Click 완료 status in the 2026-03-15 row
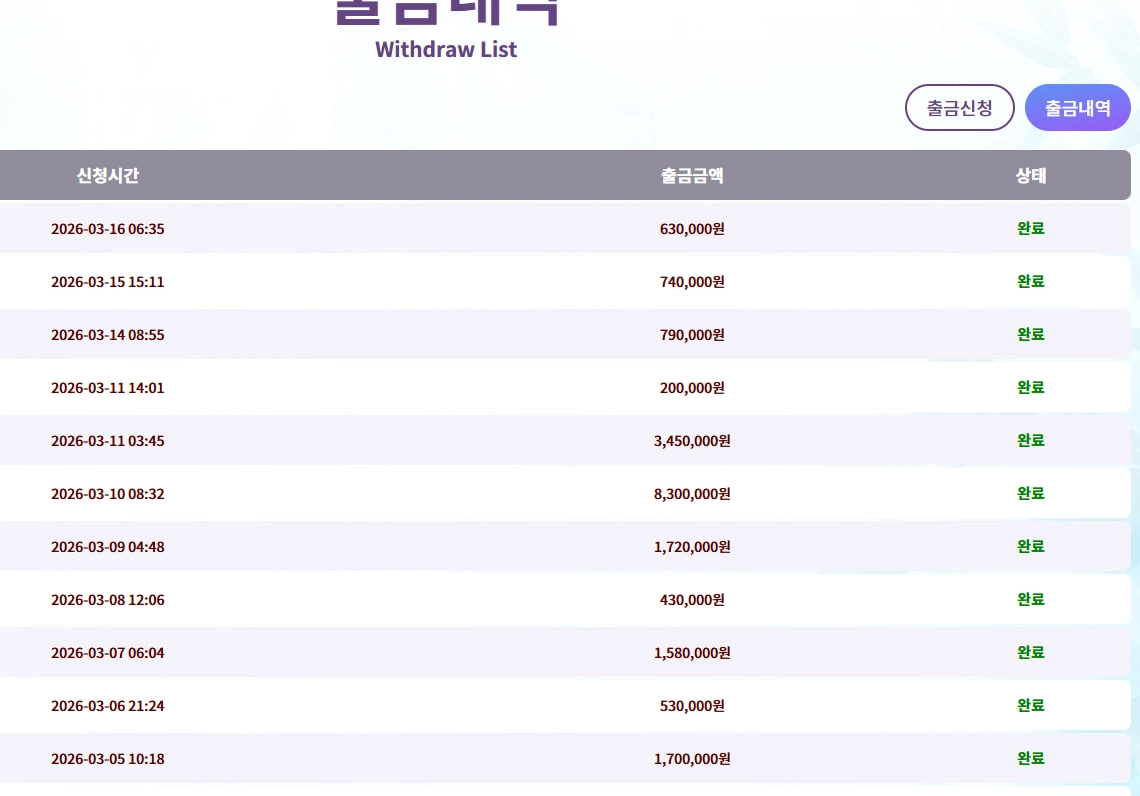 click(1031, 282)
